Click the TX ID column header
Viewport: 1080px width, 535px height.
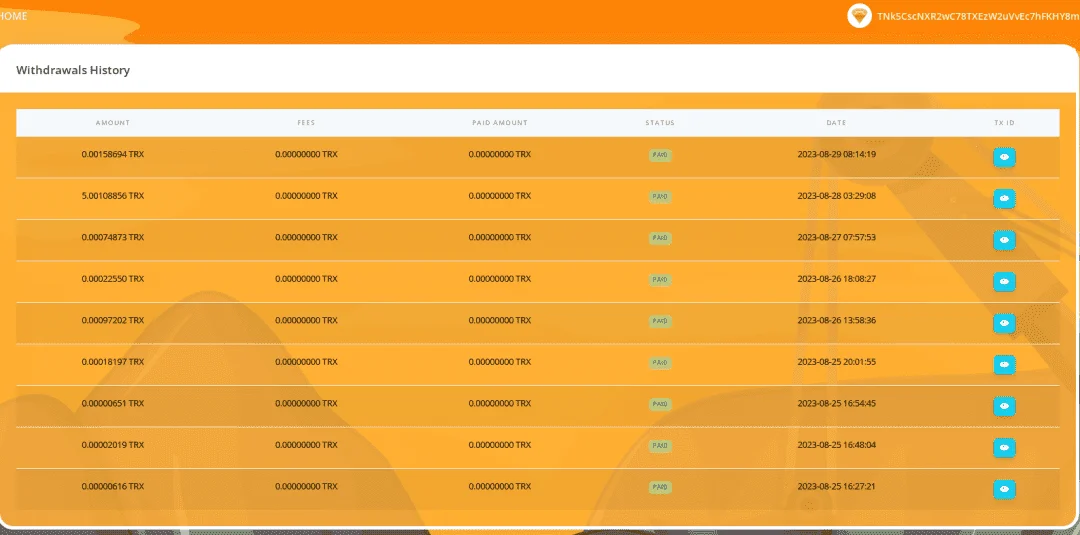[1004, 123]
